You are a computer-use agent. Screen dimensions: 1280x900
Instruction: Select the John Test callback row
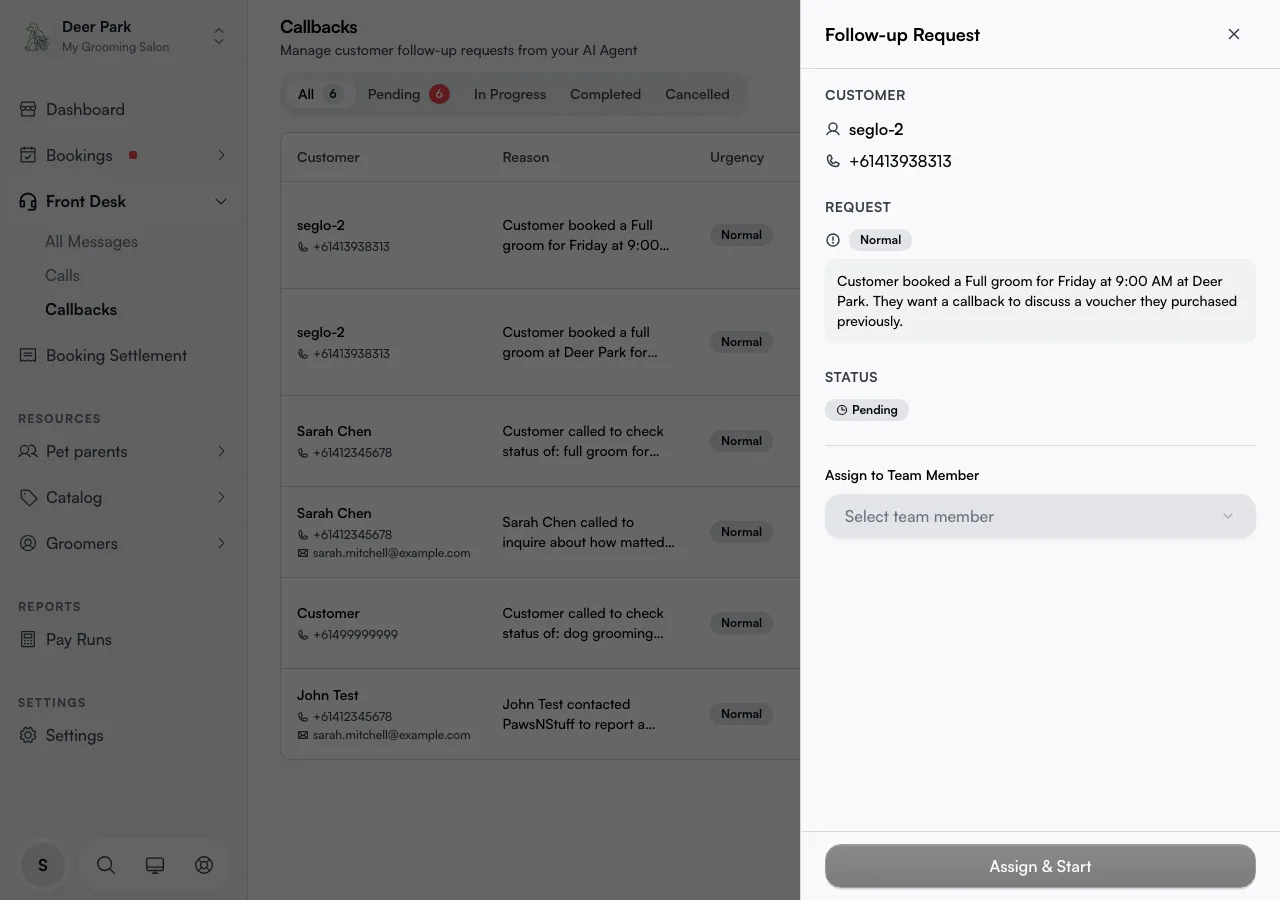pos(540,714)
